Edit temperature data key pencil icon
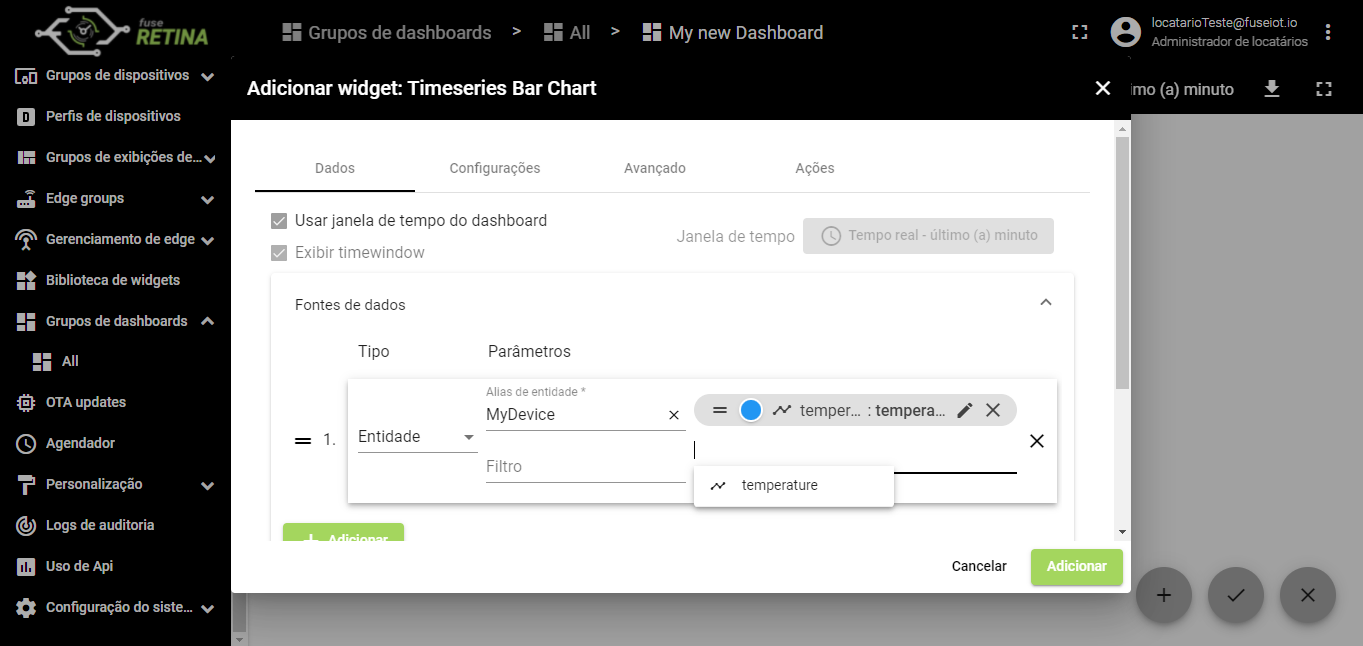 pyautogui.click(x=965, y=410)
